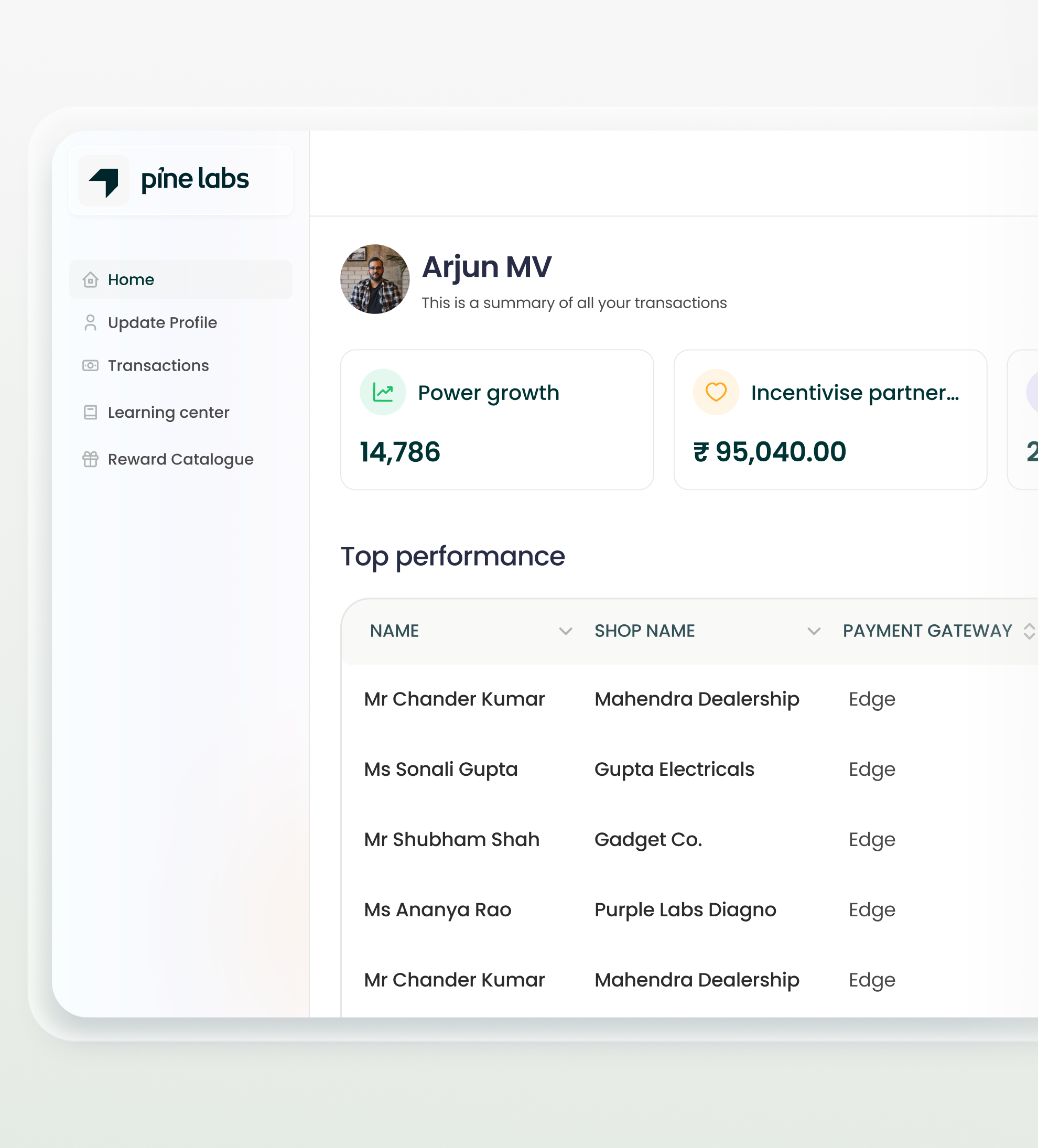1038x1148 pixels.
Task: Open the Power growth card
Action: tap(496, 420)
